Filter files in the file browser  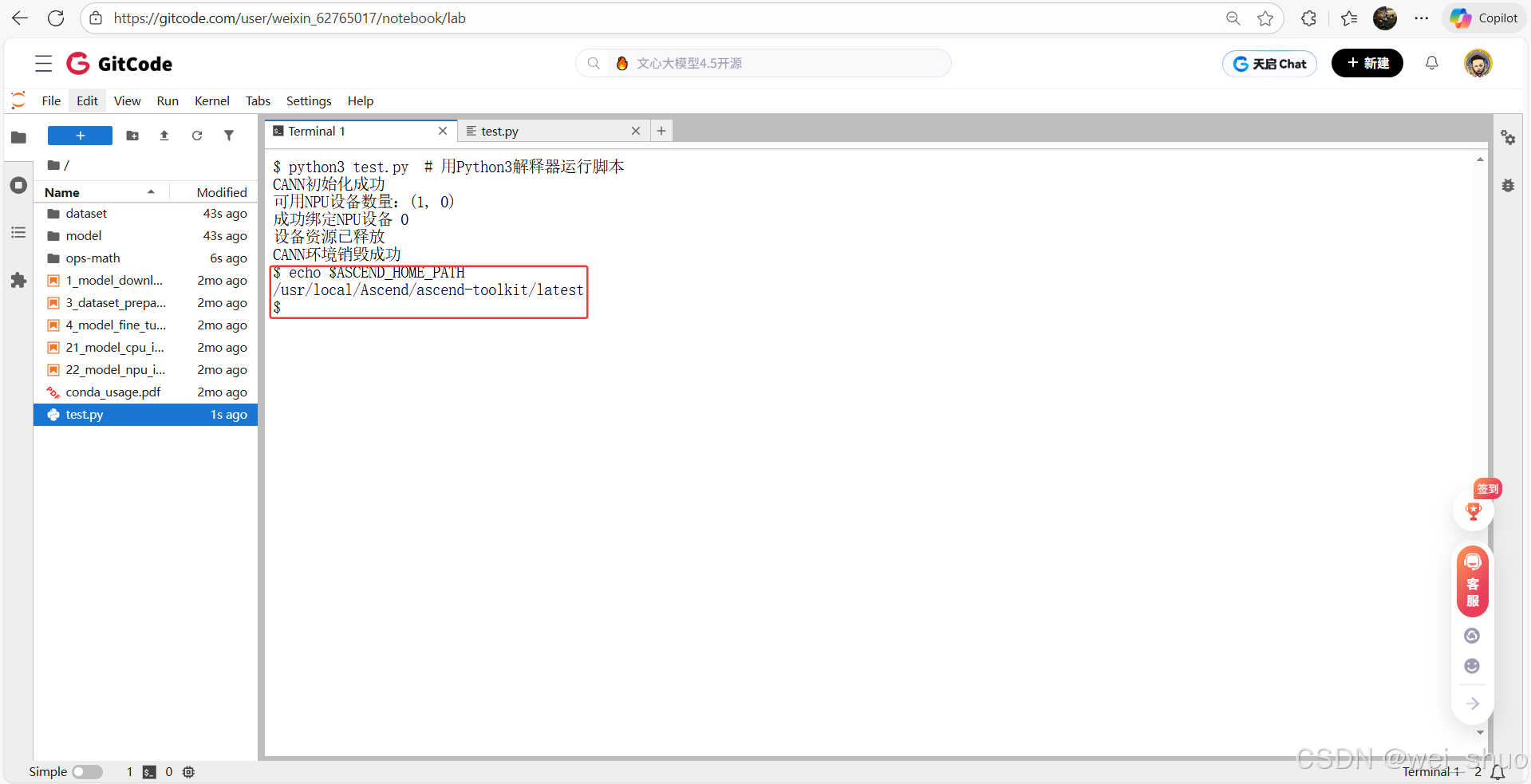click(x=229, y=136)
